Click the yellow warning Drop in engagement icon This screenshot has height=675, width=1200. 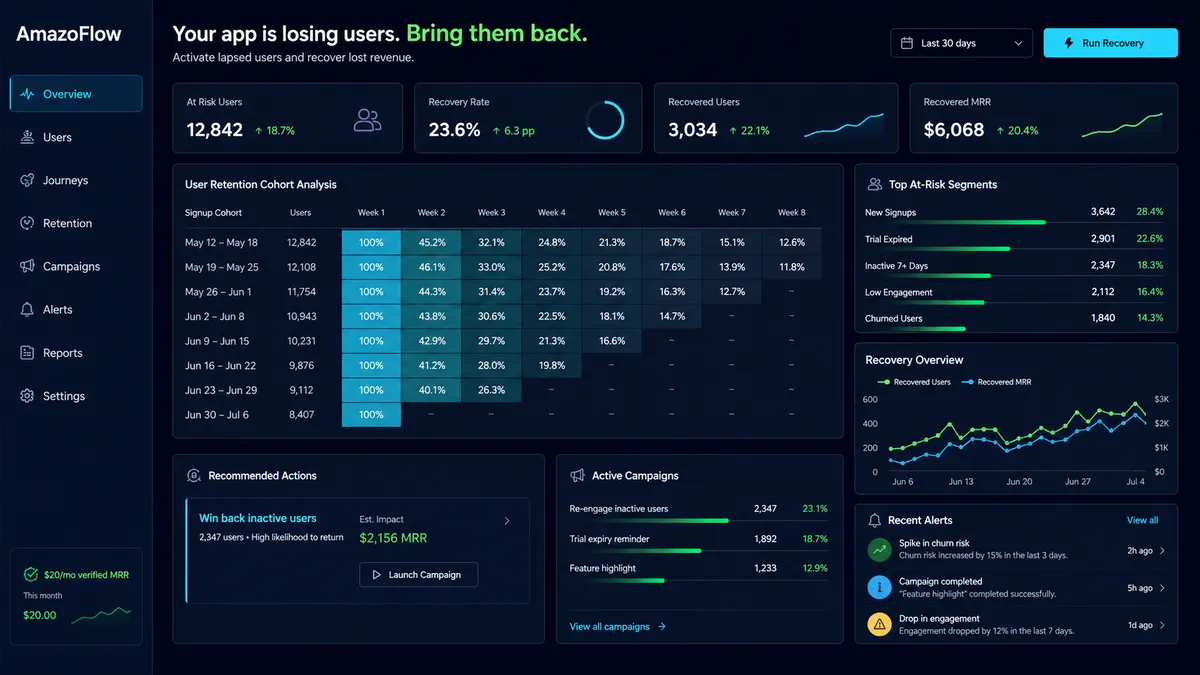click(x=880, y=625)
